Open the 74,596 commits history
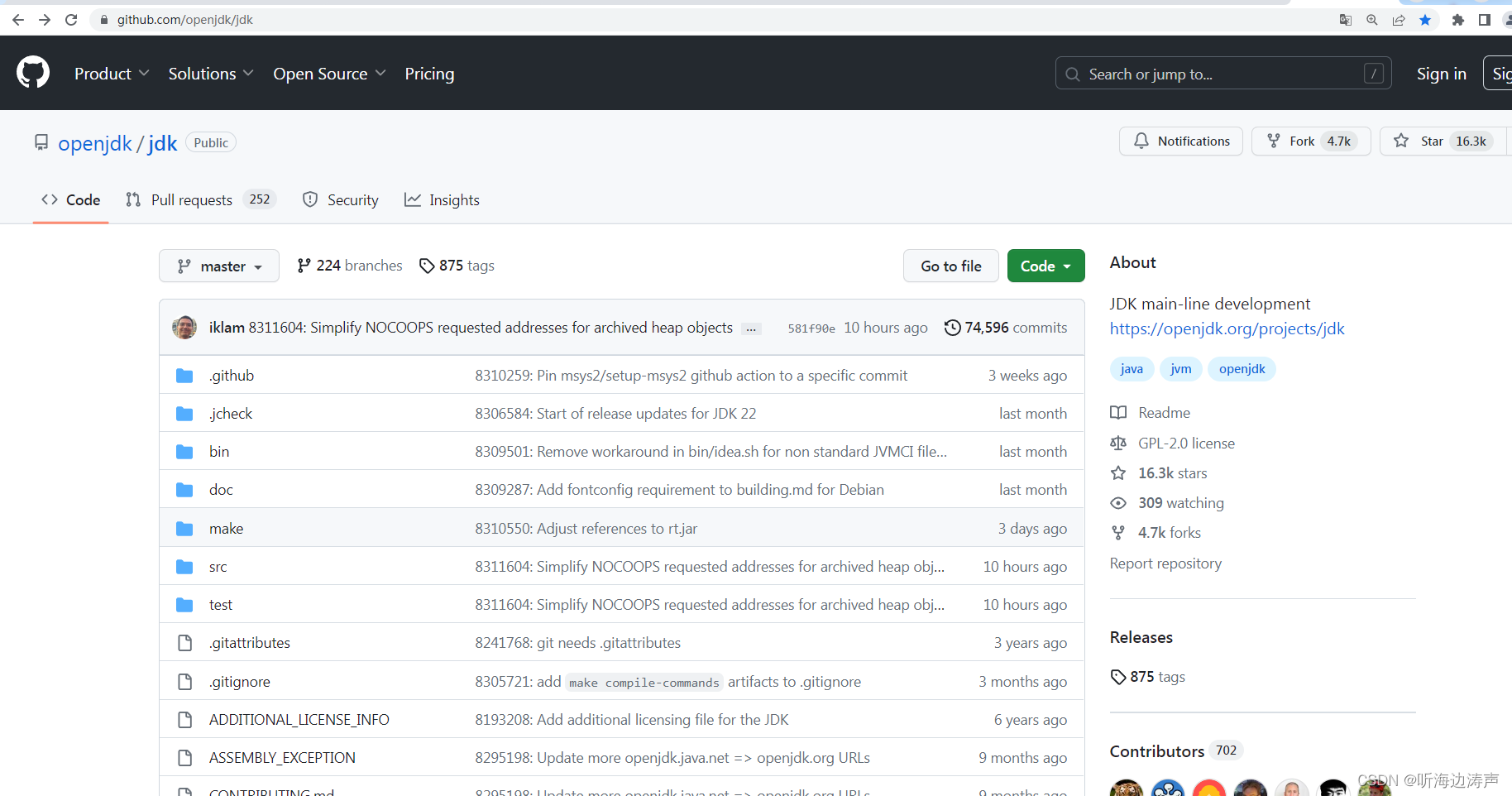This screenshot has width=1512, height=796. tap(1006, 328)
